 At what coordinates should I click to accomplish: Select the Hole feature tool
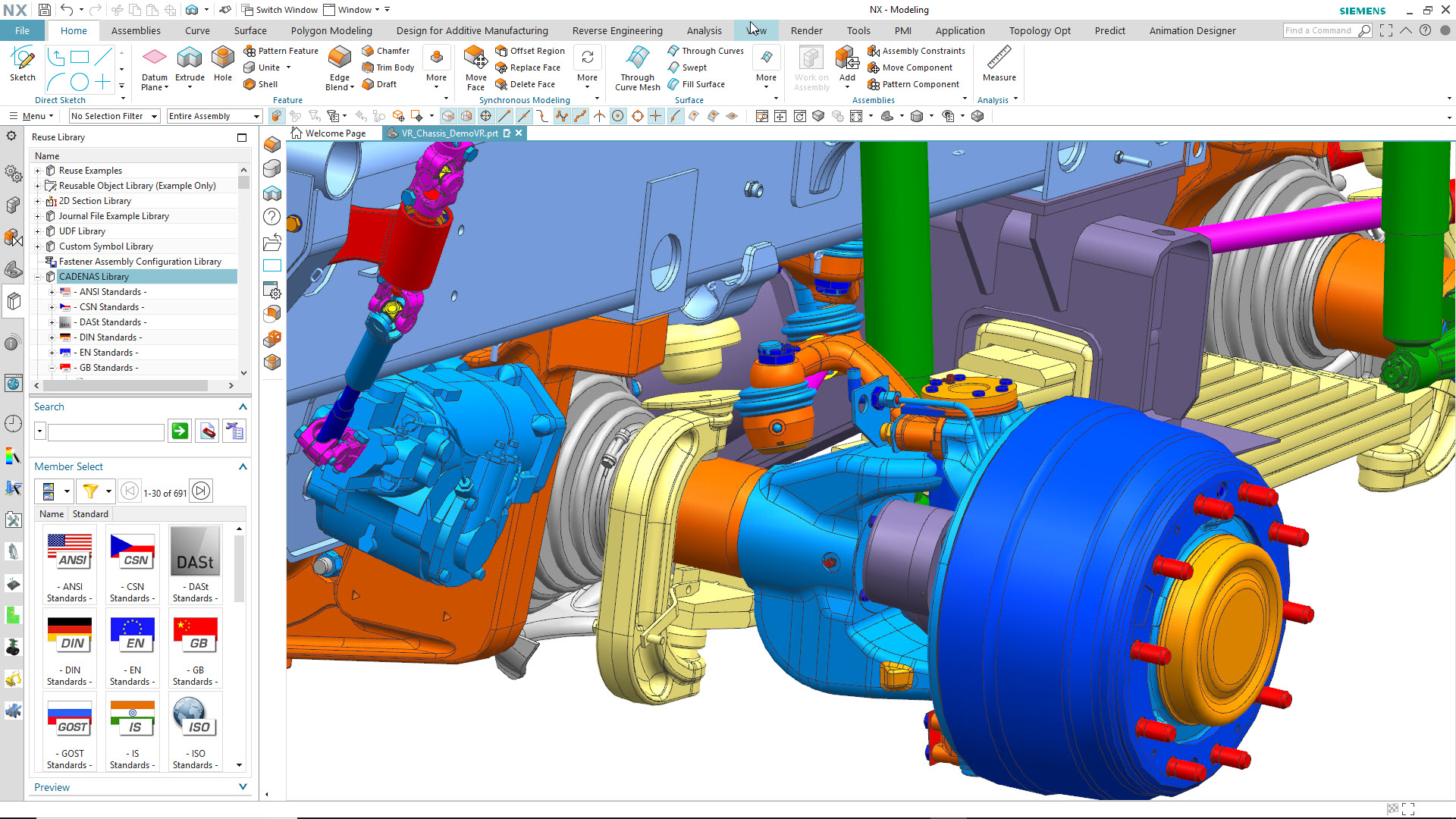pos(222,64)
